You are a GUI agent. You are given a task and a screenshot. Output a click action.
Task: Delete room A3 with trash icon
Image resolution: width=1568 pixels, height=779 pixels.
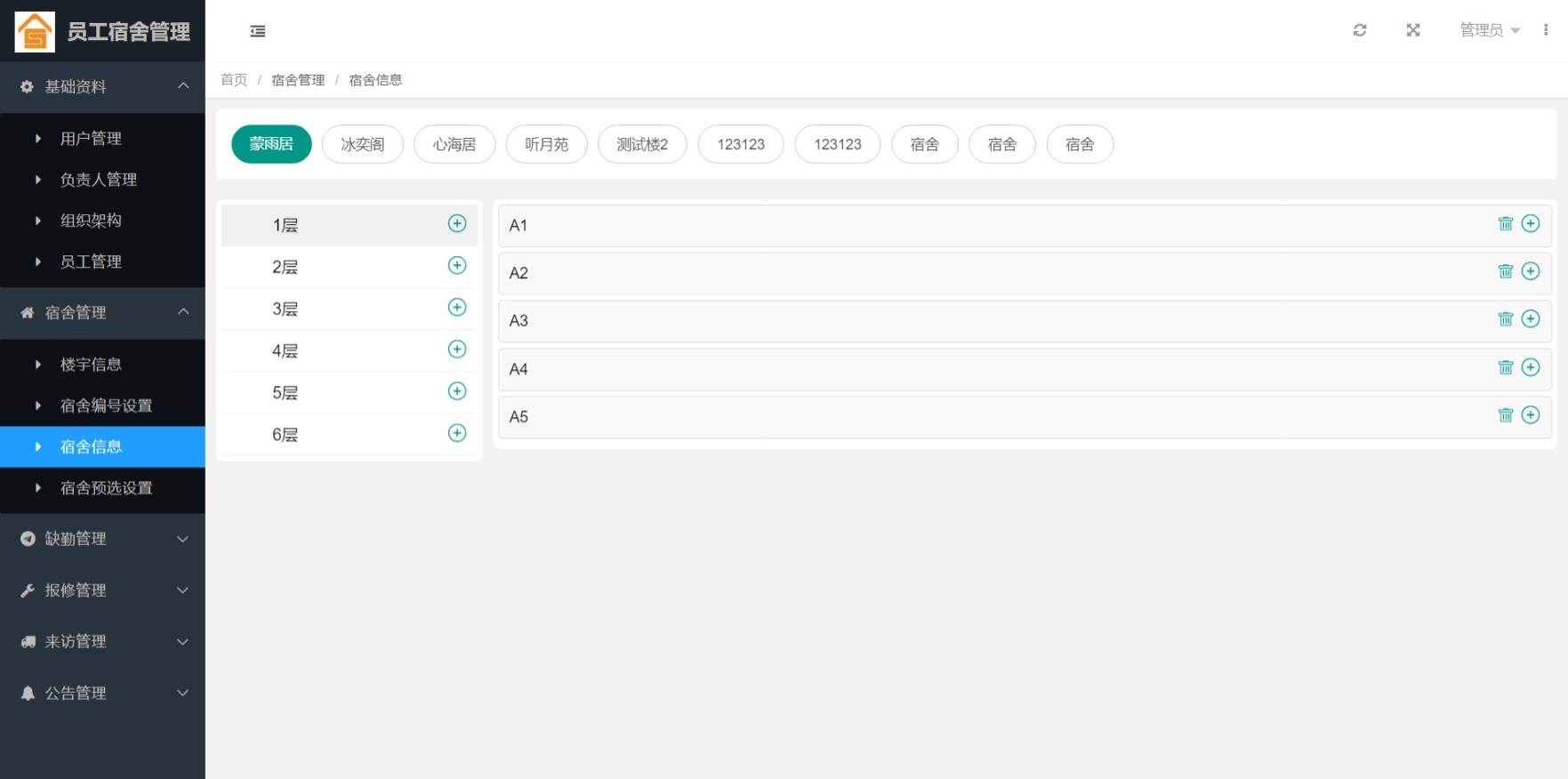point(1506,318)
